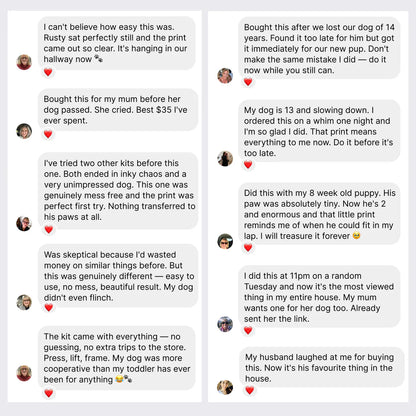Click the heart under the '11pm on a random Tuesday' comment
The width and height of the screenshot is (416, 416).
pyautogui.click(x=248, y=330)
